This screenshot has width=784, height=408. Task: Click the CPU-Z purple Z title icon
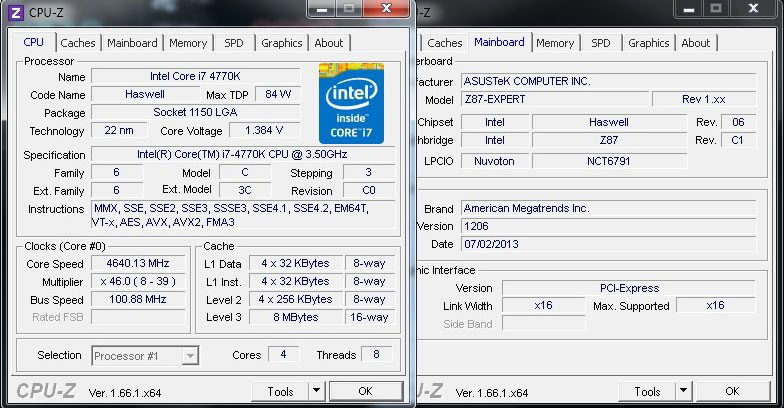(x=16, y=12)
